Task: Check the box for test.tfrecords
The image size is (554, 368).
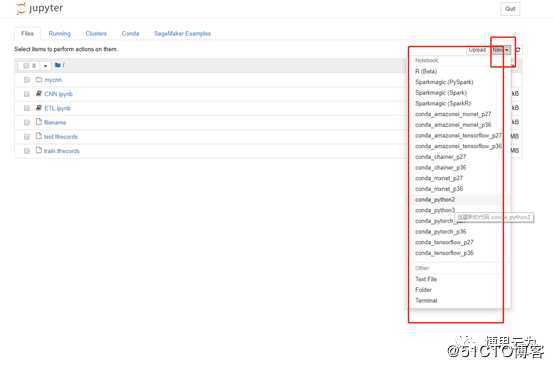Action: 27,137
